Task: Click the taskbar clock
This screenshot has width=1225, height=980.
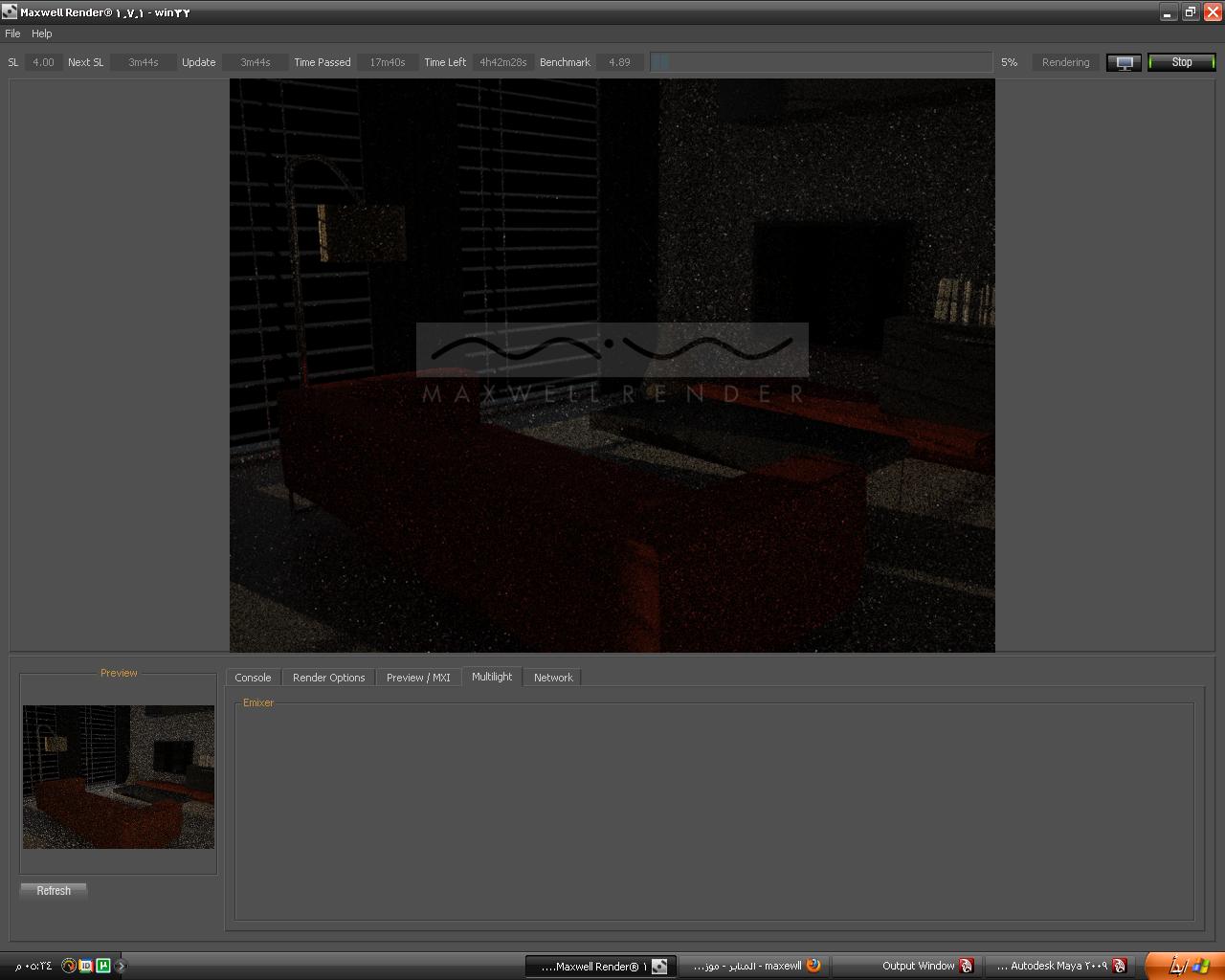Action: 33,966
